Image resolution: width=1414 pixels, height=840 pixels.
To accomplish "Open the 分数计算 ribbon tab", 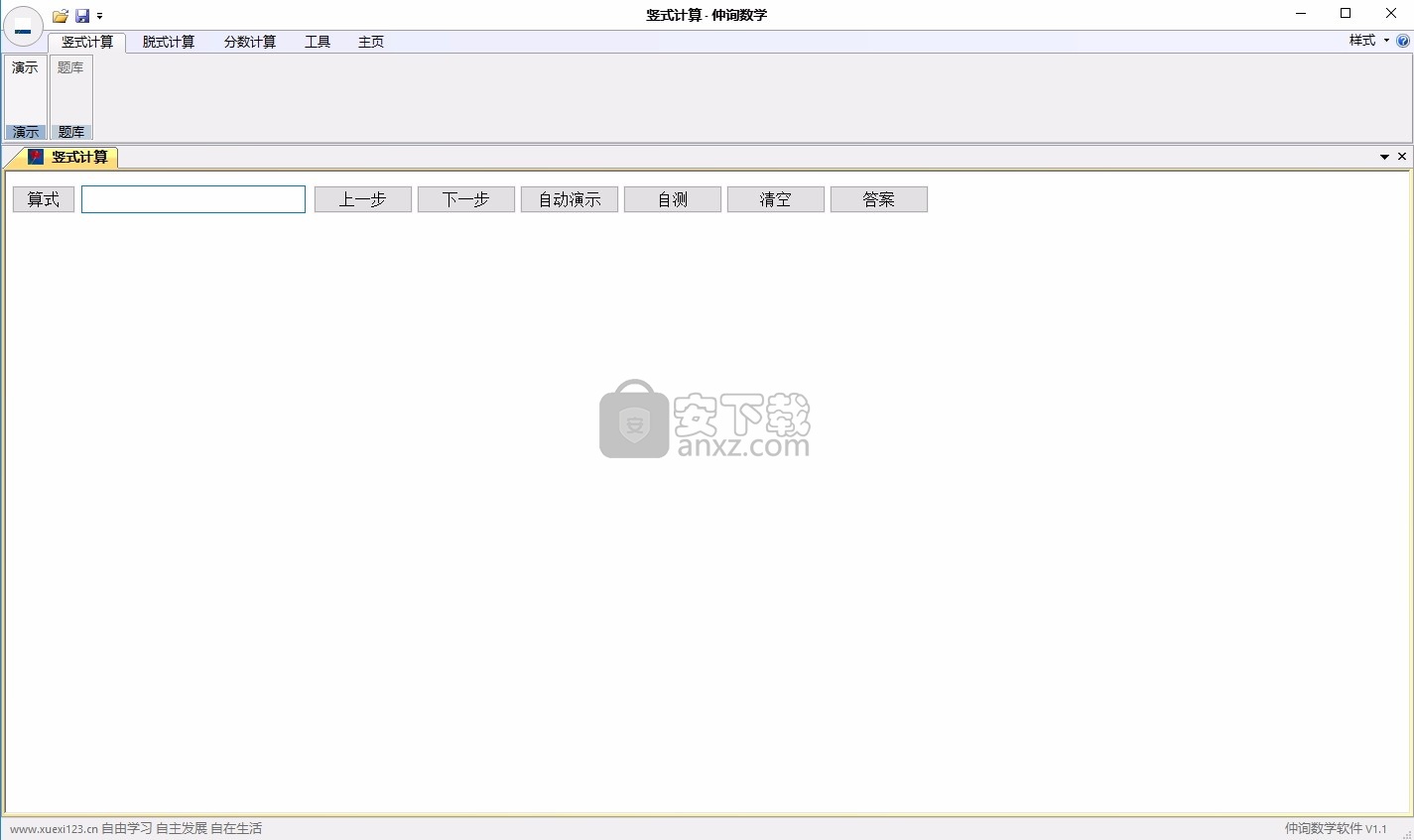I will [250, 42].
